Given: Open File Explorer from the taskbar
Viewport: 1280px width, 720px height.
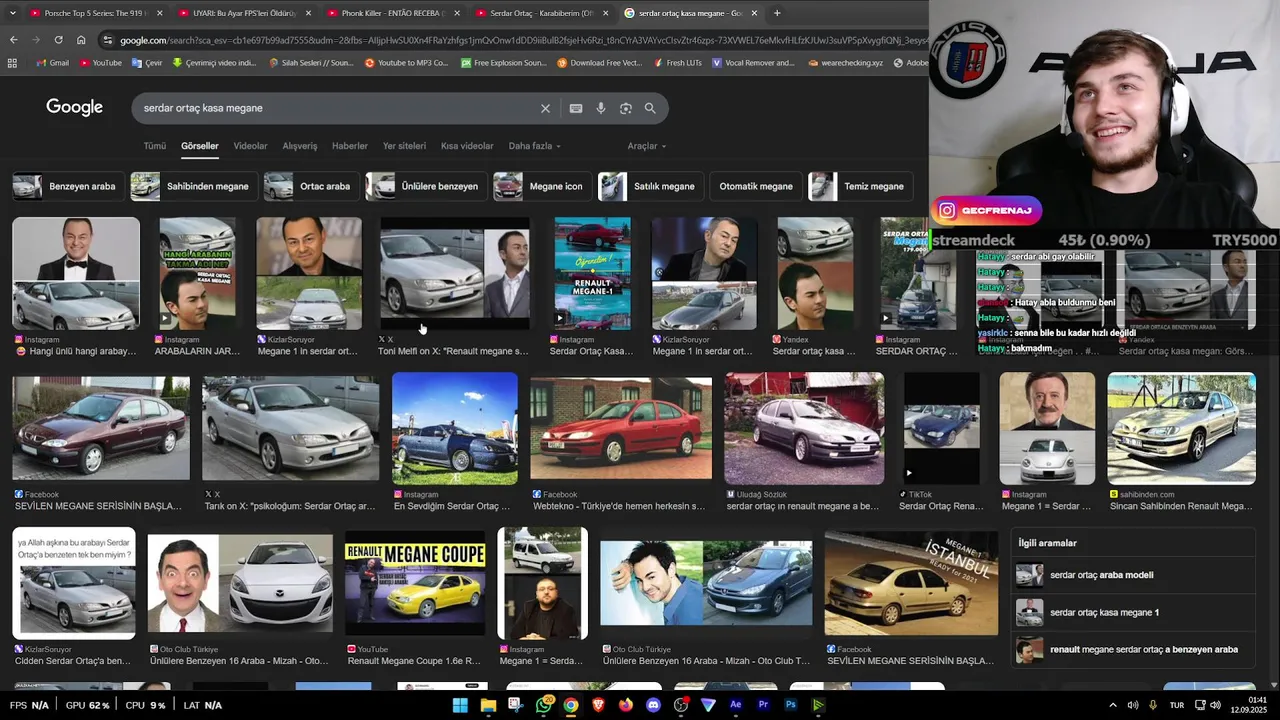Looking at the screenshot, I should pos(488,705).
